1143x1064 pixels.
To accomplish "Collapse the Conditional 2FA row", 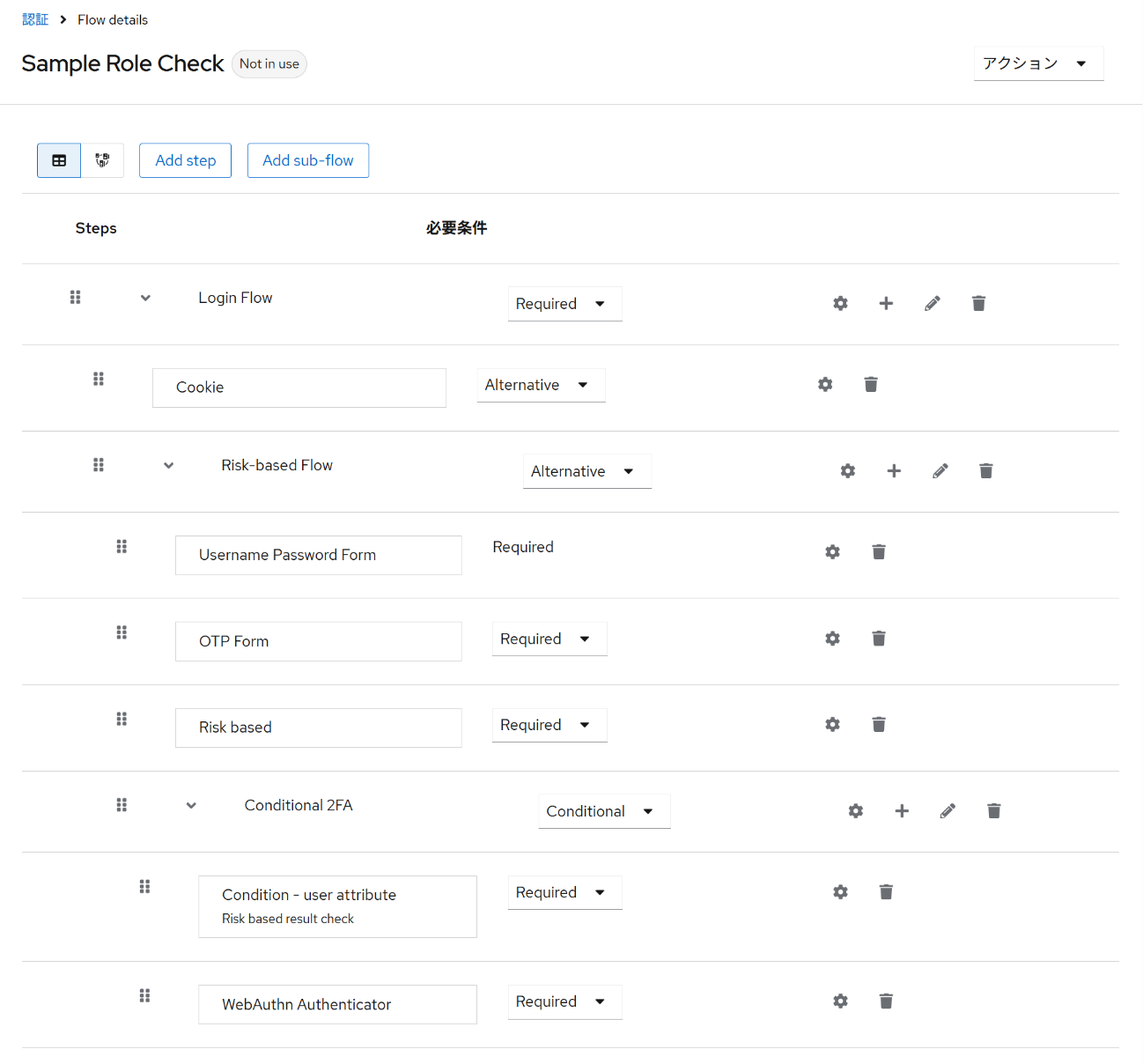I will tap(191, 805).
